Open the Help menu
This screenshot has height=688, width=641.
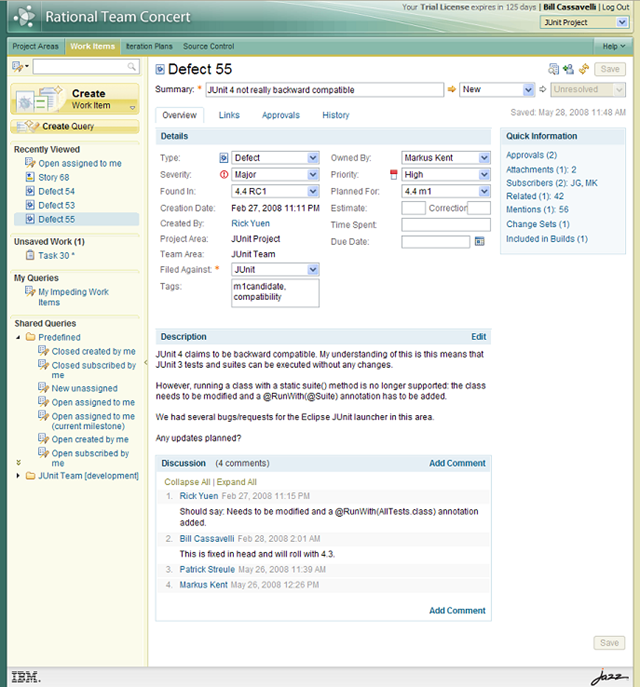coord(613,46)
